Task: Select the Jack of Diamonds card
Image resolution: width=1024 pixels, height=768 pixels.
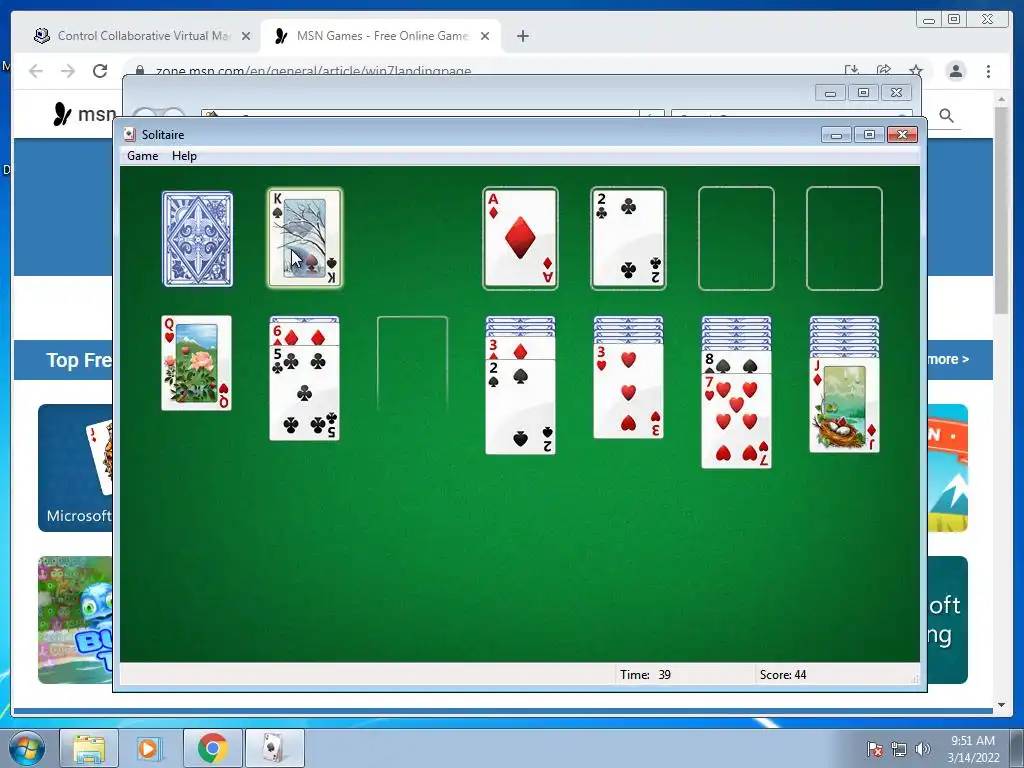Action: [x=844, y=406]
